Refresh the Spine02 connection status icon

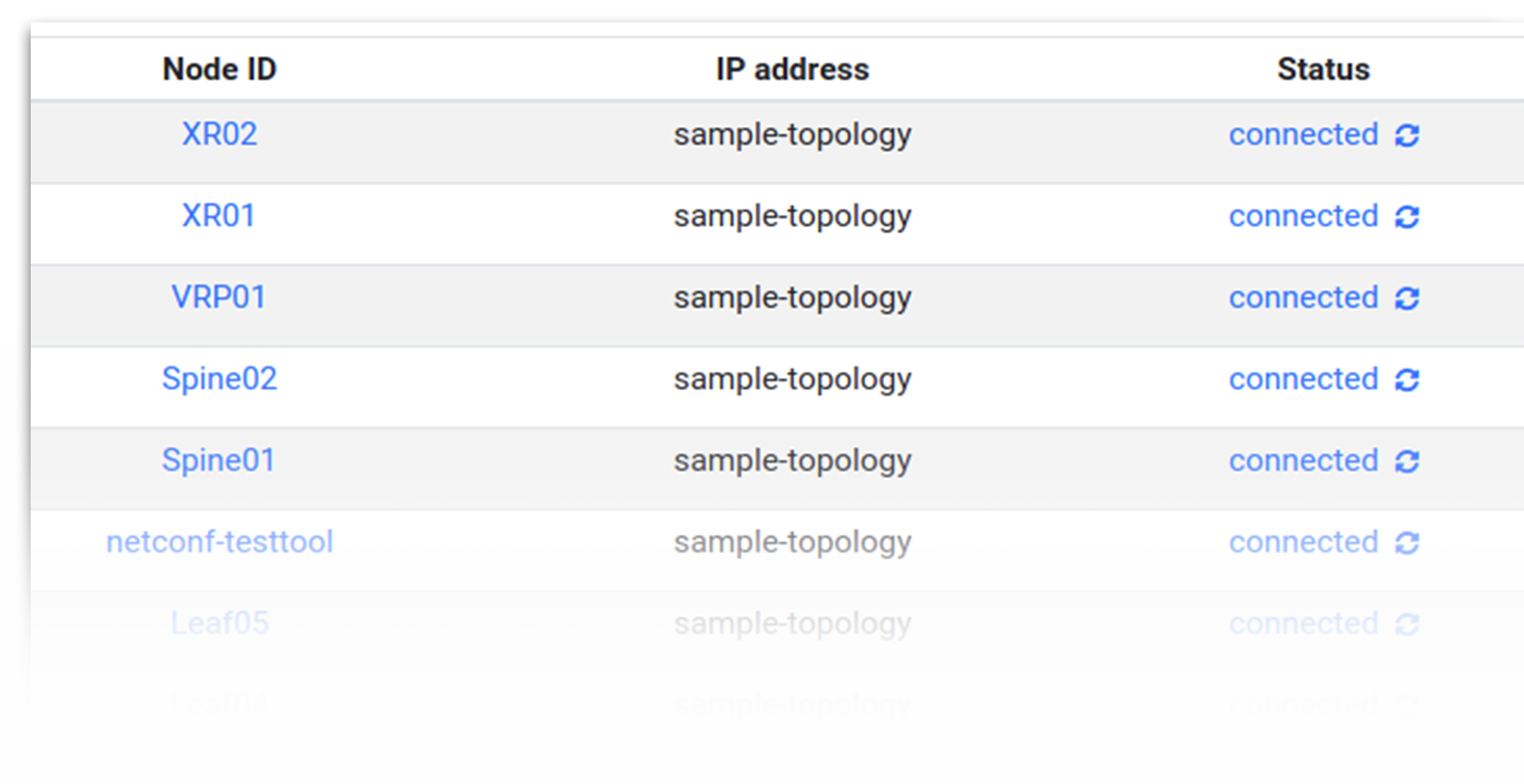point(1407,380)
